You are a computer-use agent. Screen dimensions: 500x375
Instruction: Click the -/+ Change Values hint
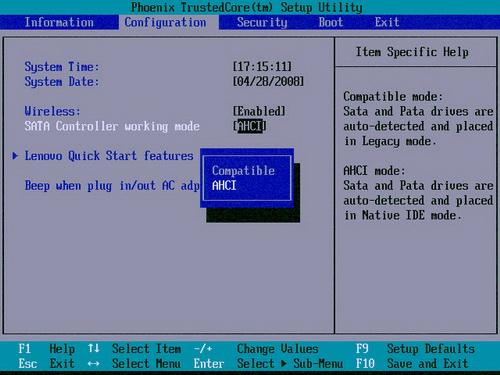(256, 349)
